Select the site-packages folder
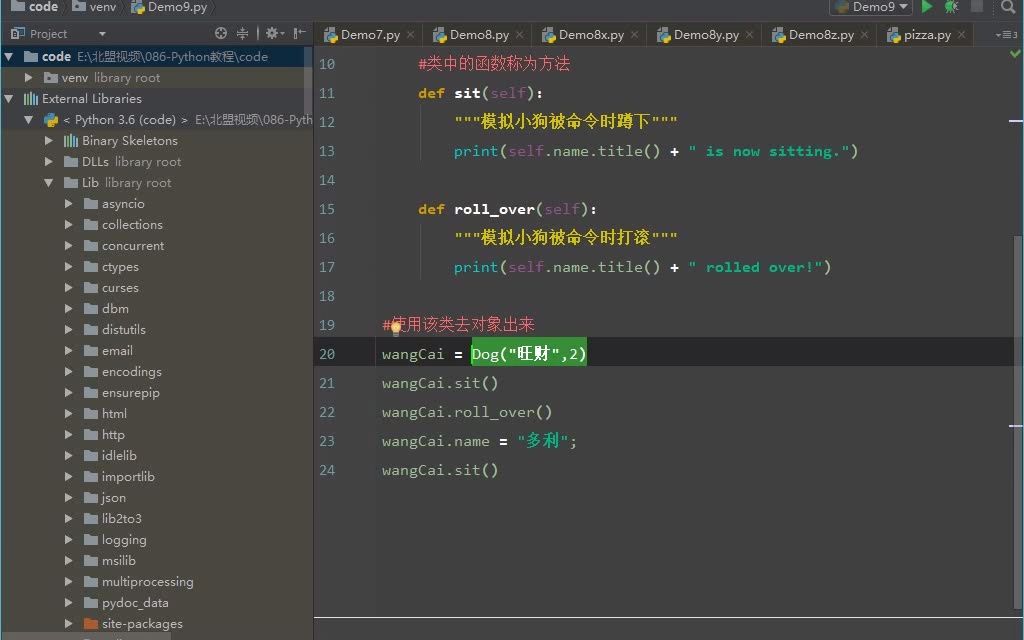This screenshot has width=1024, height=640. click(141, 624)
